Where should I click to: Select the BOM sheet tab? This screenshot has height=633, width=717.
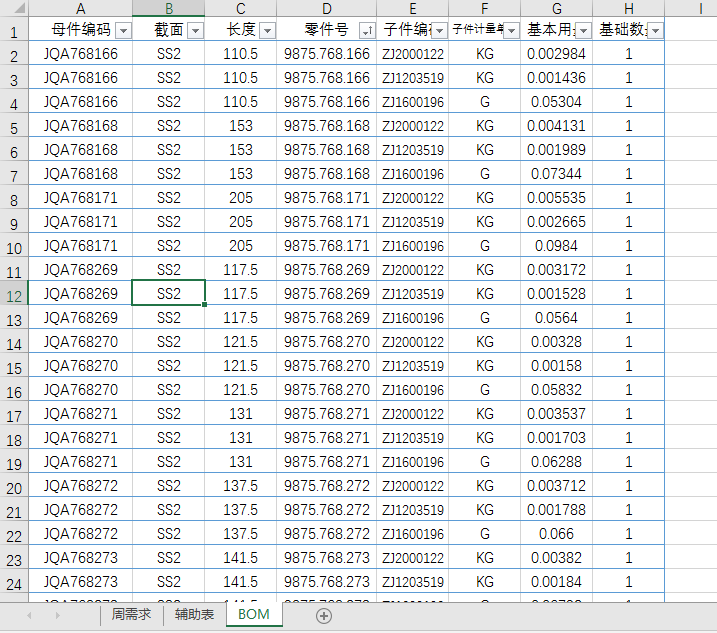coord(254,614)
